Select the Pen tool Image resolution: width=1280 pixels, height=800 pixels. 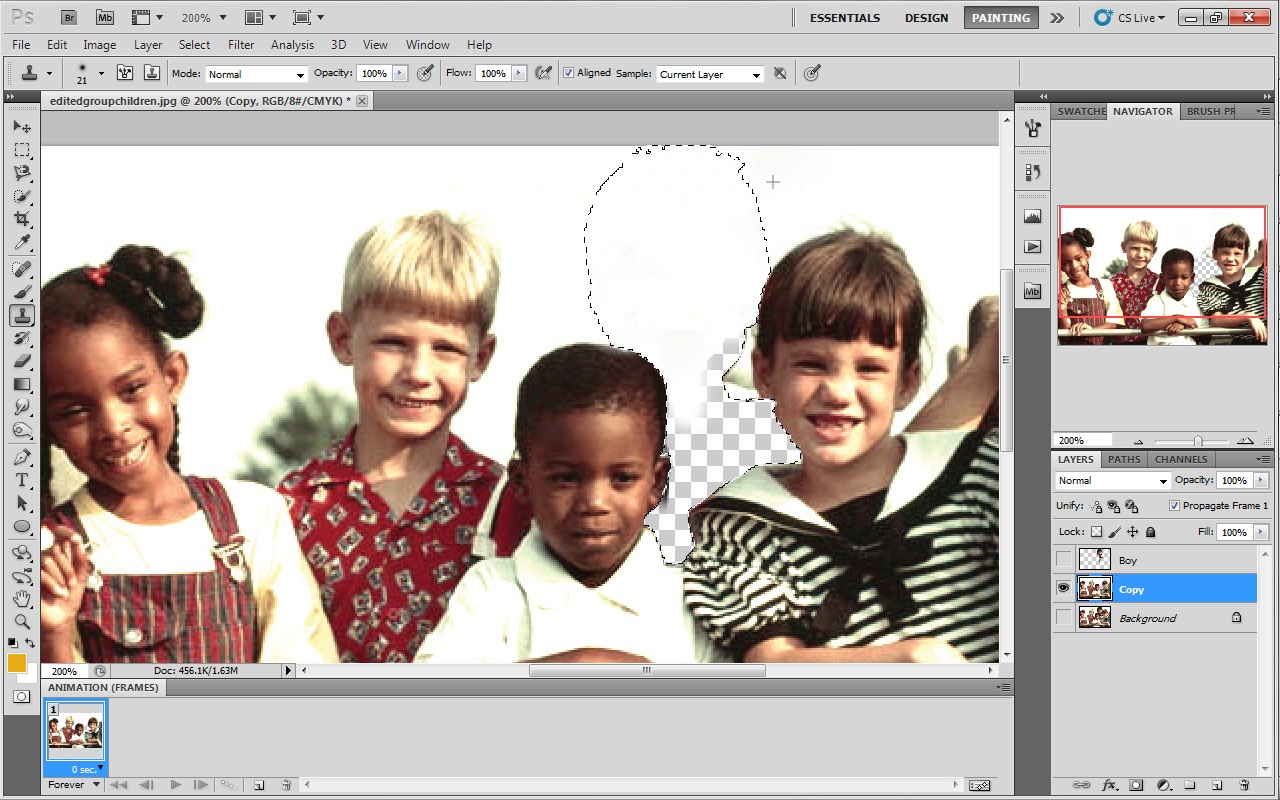click(22, 457)
